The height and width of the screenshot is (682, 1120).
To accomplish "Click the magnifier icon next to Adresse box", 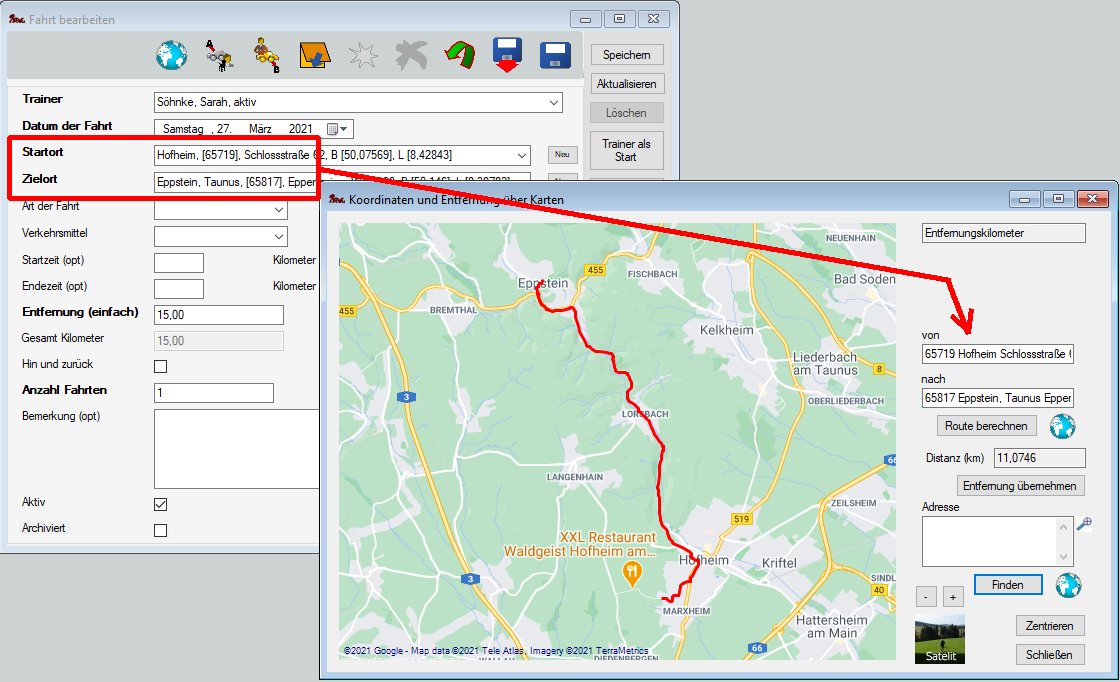I will point(1084,523).
